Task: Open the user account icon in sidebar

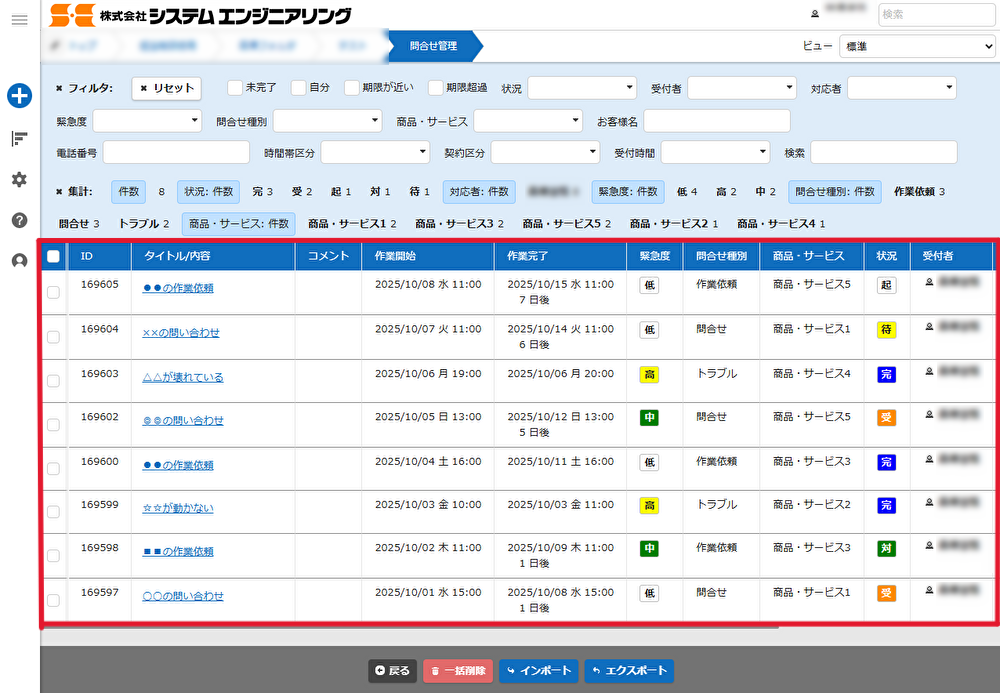Action: [19, 261]
